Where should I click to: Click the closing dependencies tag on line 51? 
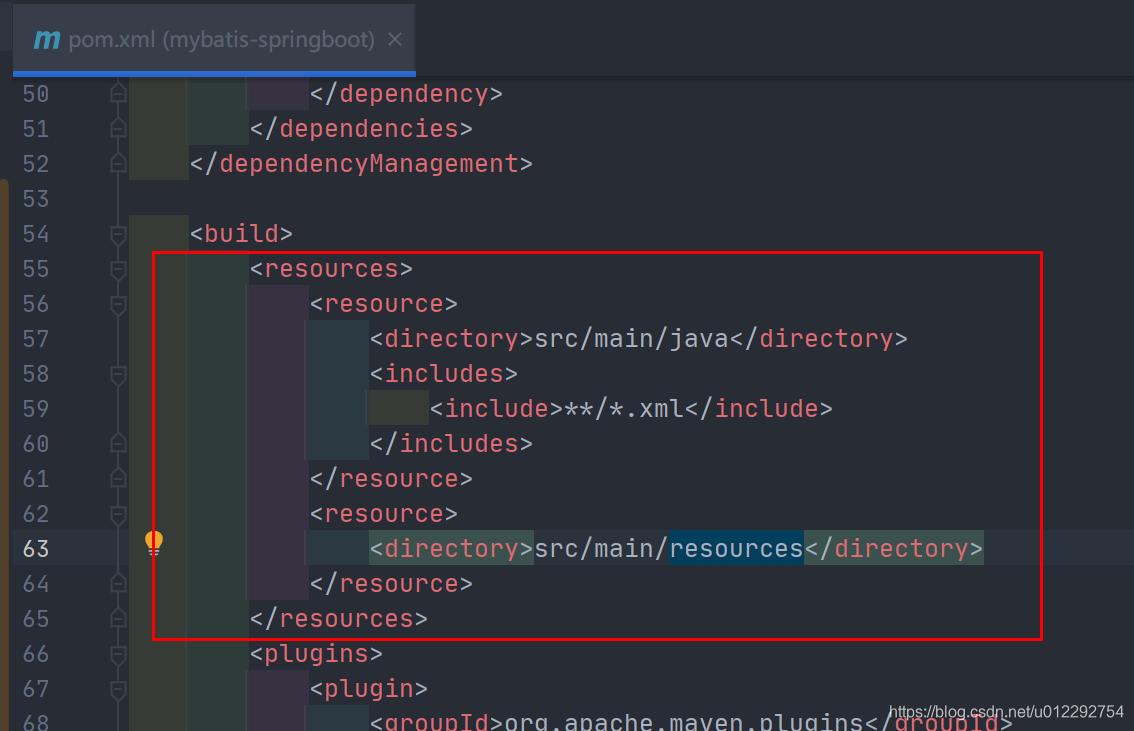point(361,129)
